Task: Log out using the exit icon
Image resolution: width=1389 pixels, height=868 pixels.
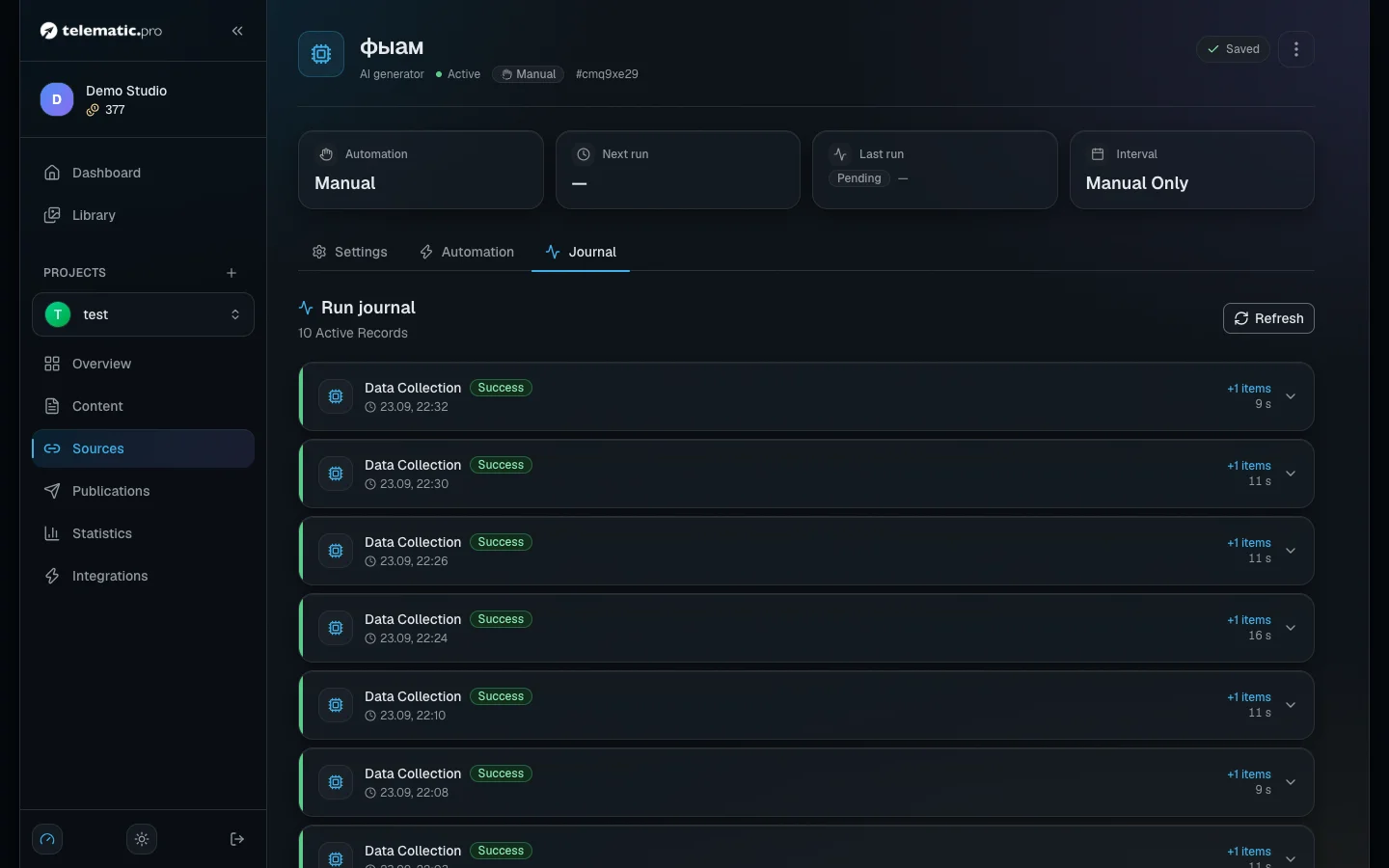Action: pyautogui.click(x=237, y=839)
